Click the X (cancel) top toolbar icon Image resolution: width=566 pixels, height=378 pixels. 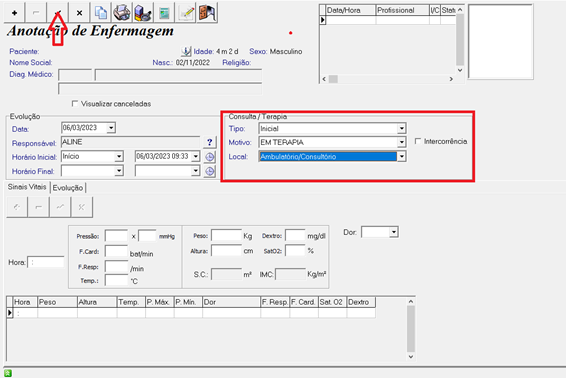pyautogui.click(x=79, y=13)
